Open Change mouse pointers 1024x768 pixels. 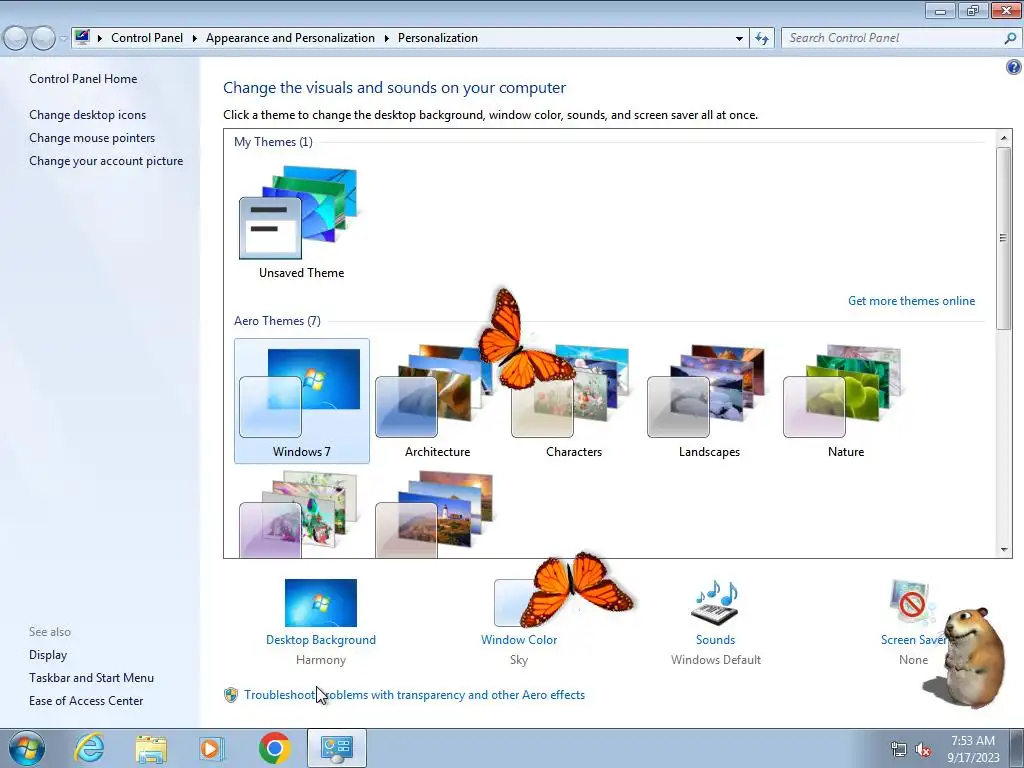[x=92, y=138]
